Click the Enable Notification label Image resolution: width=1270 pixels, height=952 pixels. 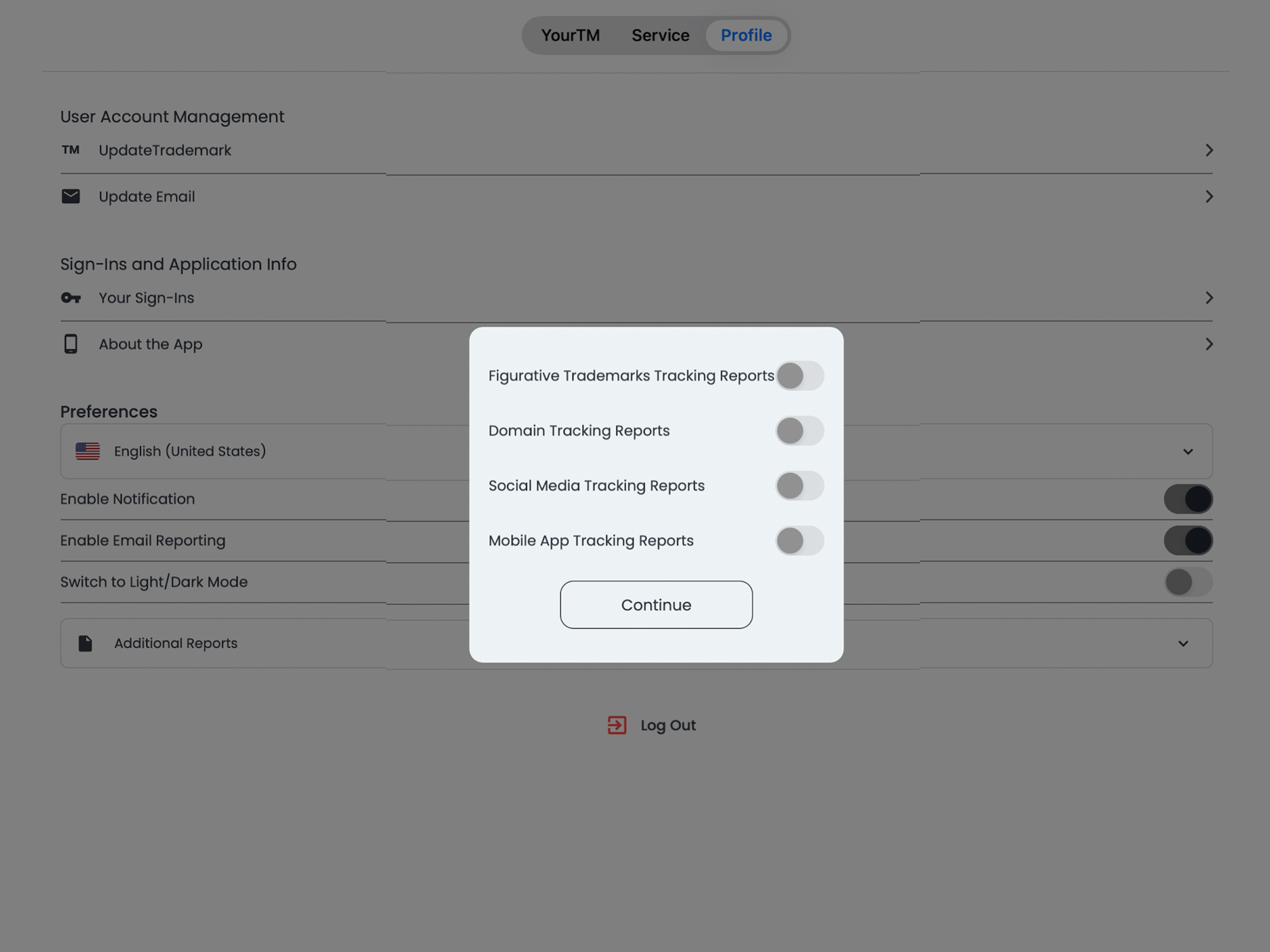127,499
